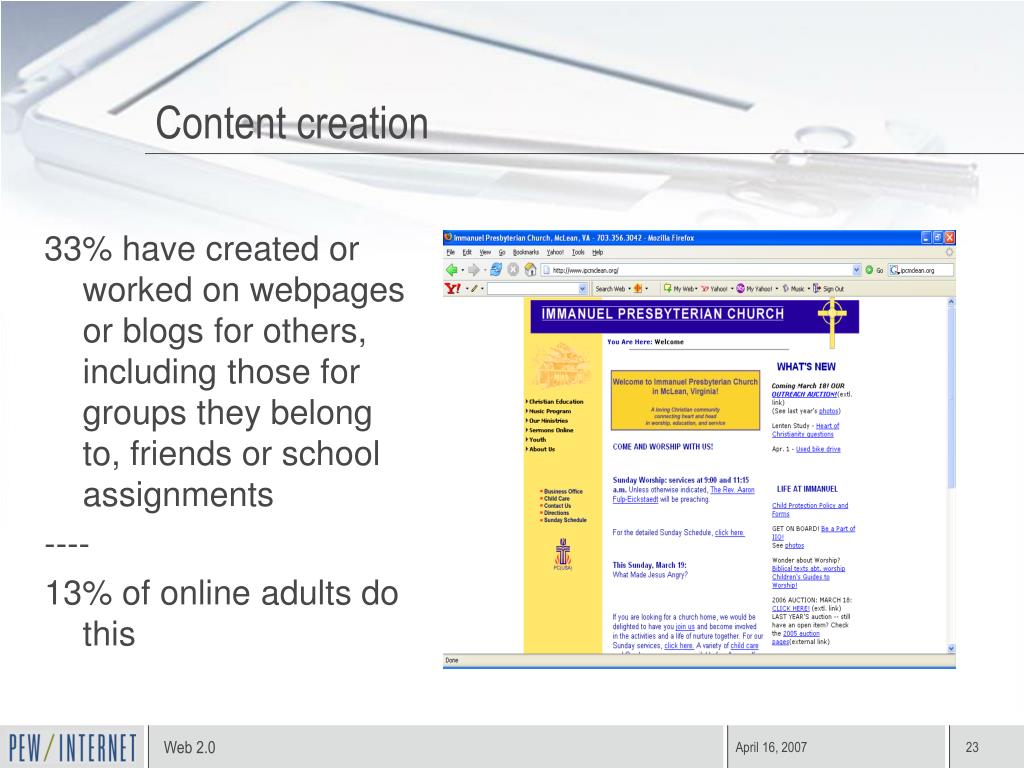Click the Stop loading icon
Image resolution: width=1024 pixels, height=768 pixels.
[x=513, y=269]
